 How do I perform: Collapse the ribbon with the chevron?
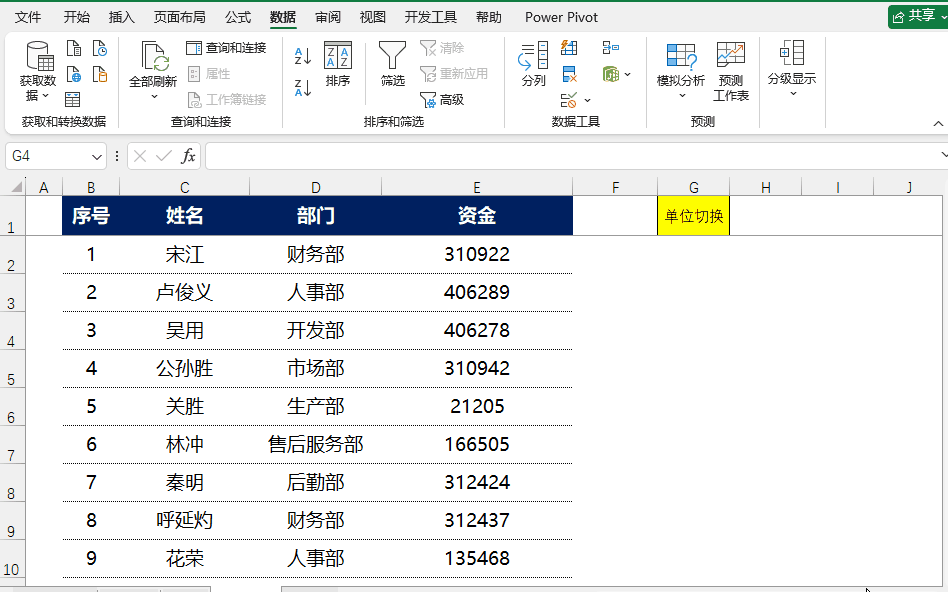click(x=938, y=123)
